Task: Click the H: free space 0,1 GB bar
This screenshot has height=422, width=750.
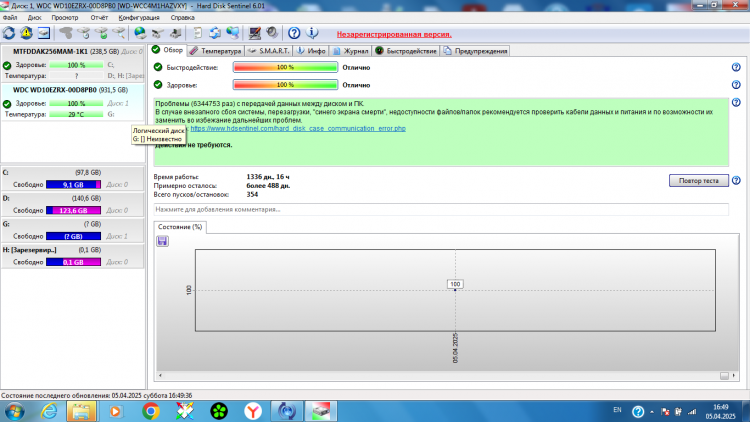Action: coord(73,262)
